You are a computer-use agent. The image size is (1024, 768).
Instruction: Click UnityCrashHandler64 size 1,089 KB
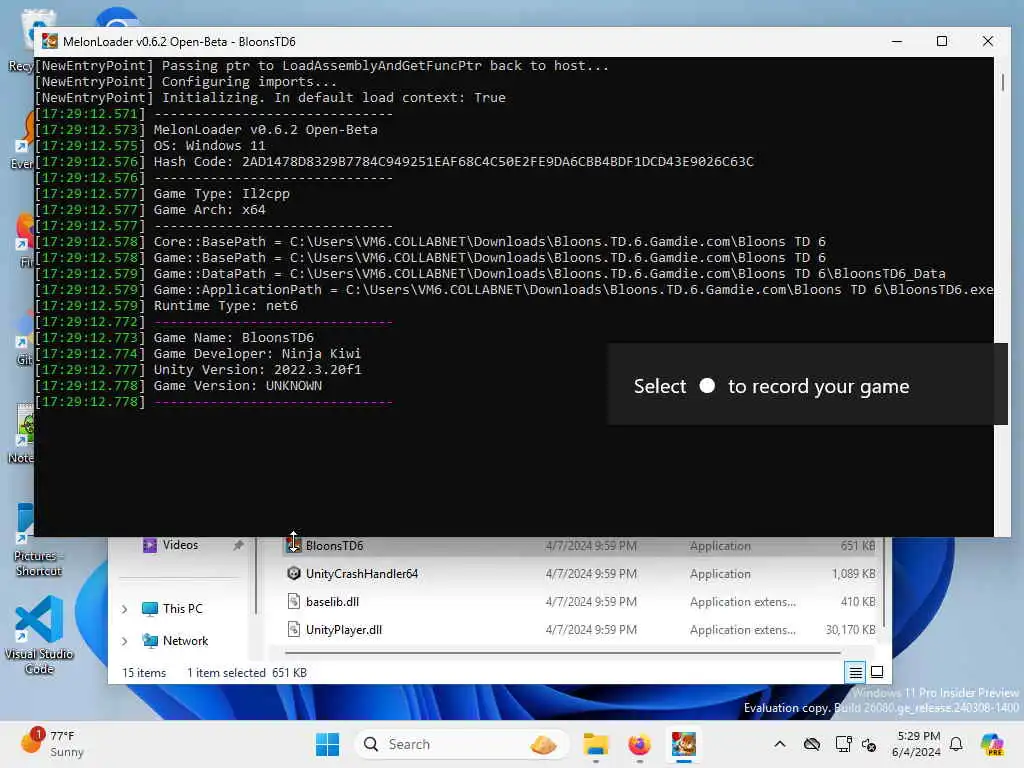pos(853,573)
